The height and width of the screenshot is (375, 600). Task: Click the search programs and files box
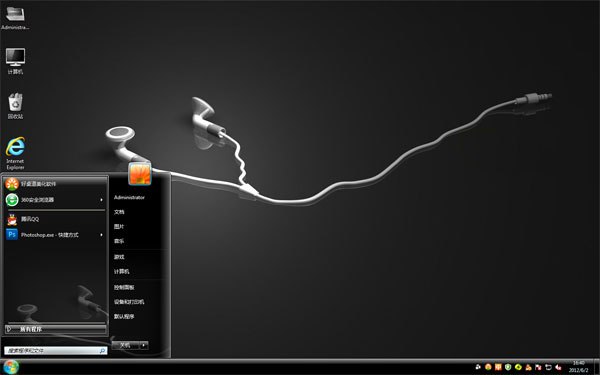click(55, 351)
